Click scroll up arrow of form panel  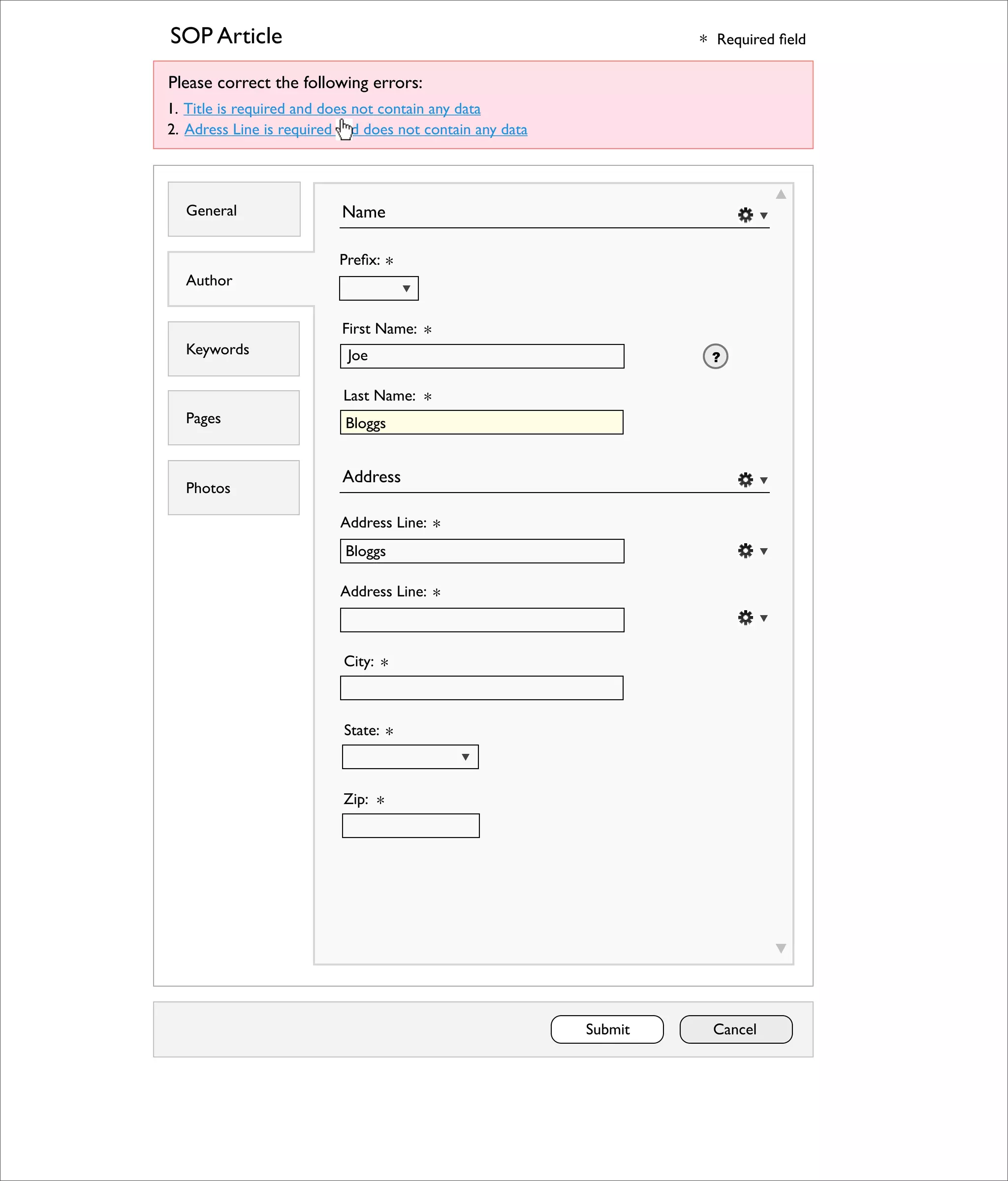[x=781, y=195]
